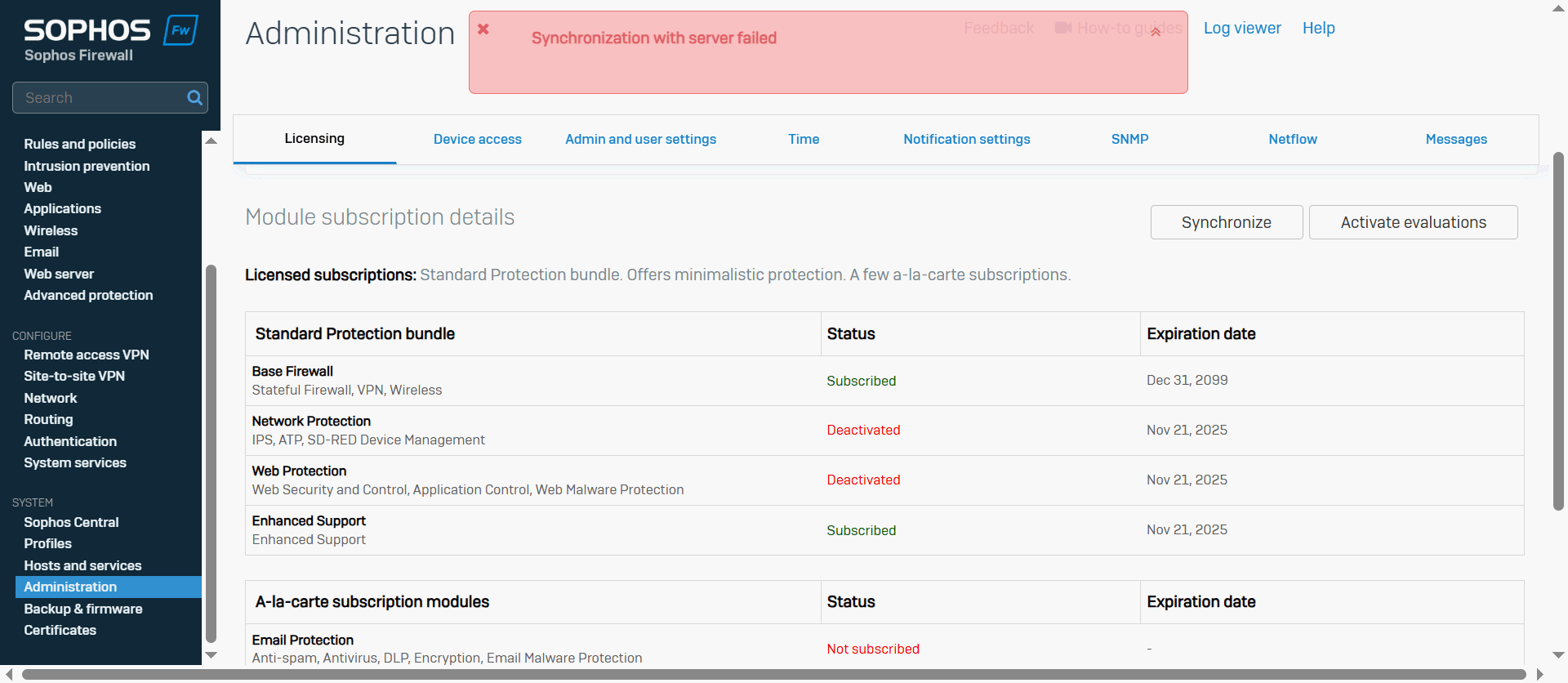Collapse the notification with the double-chevron icon
The height and width of the screenshot is (683, 1568).
click(1155, 33)
